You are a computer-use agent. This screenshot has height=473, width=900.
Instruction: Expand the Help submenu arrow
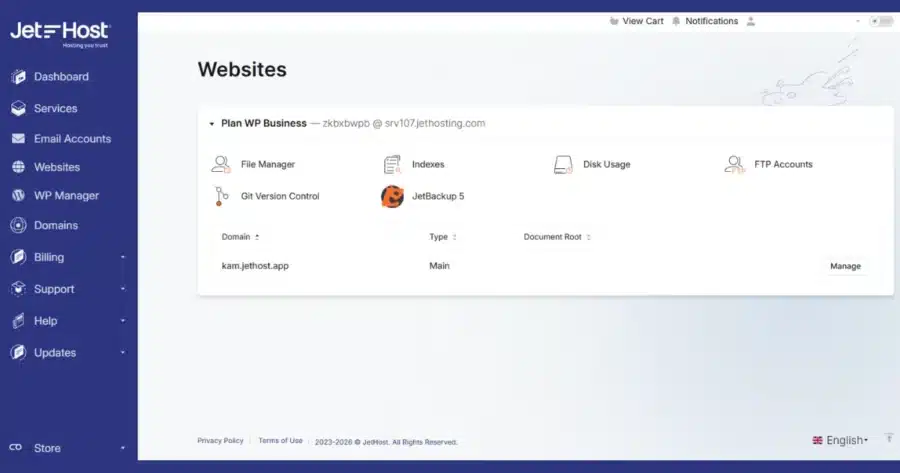point(123,321)
